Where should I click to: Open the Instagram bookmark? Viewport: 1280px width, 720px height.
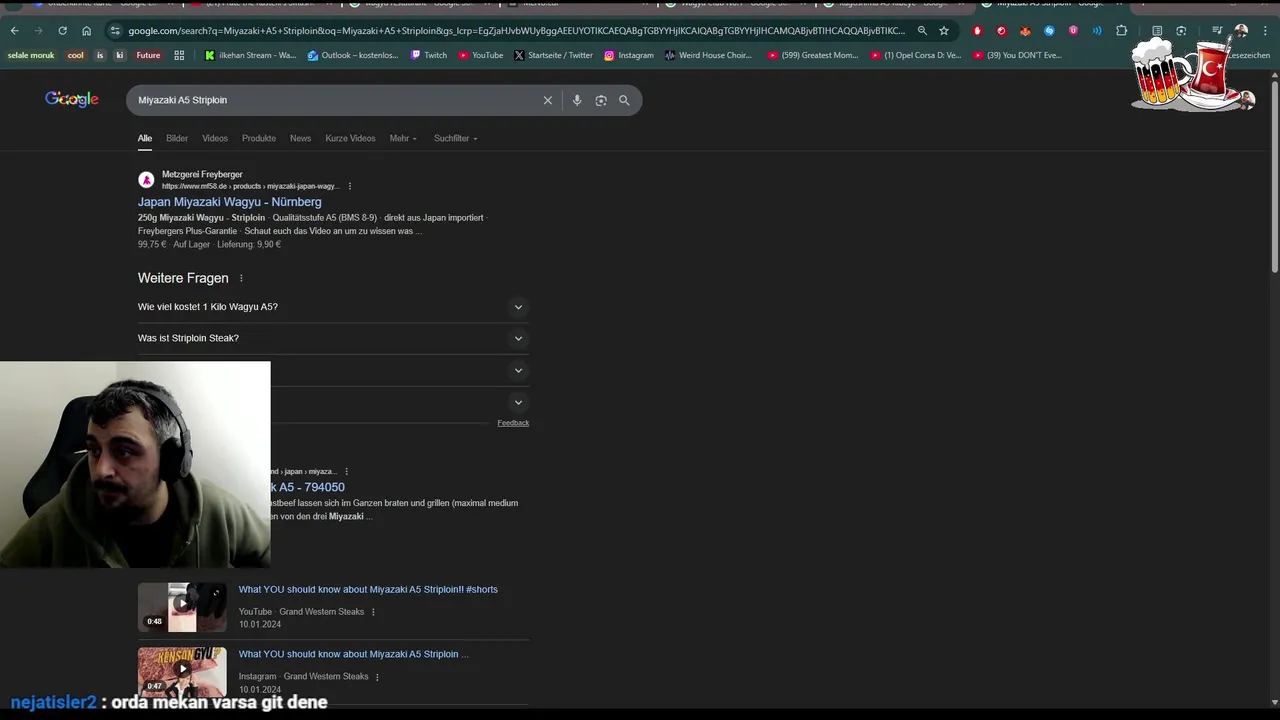629,55
